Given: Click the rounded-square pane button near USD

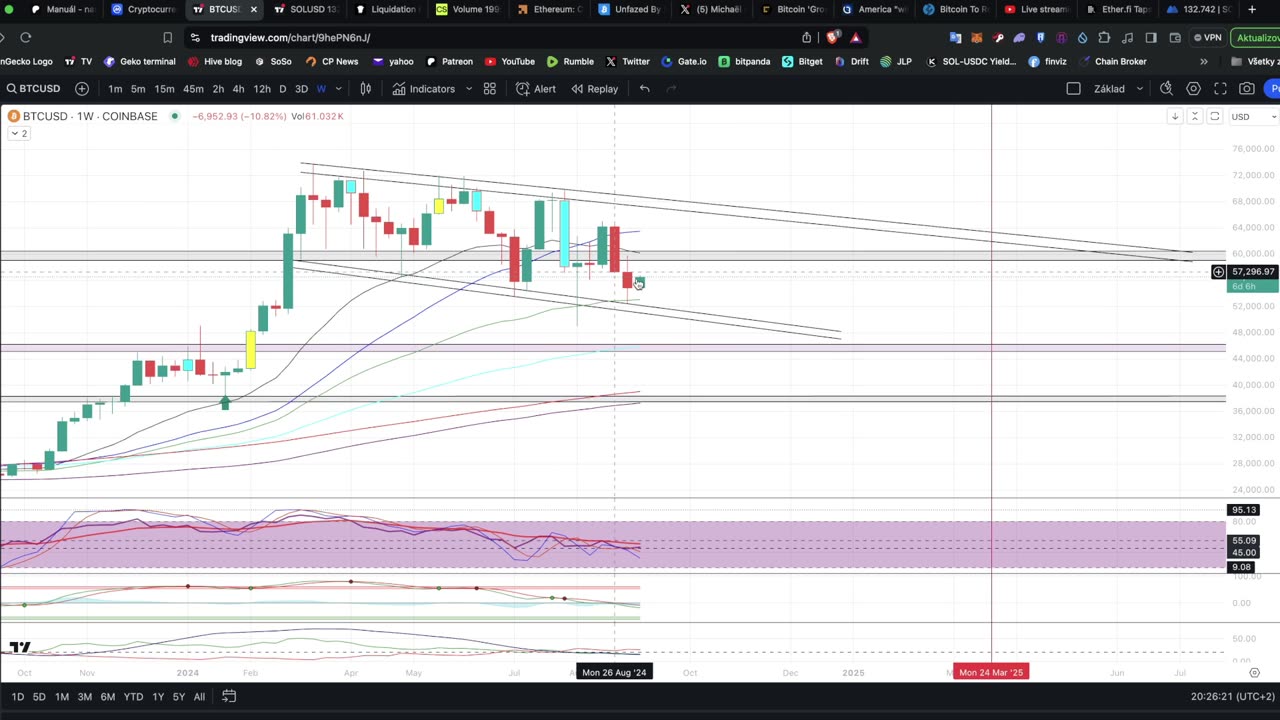Looking at the screenshot, I should [x=1214, y=117].
